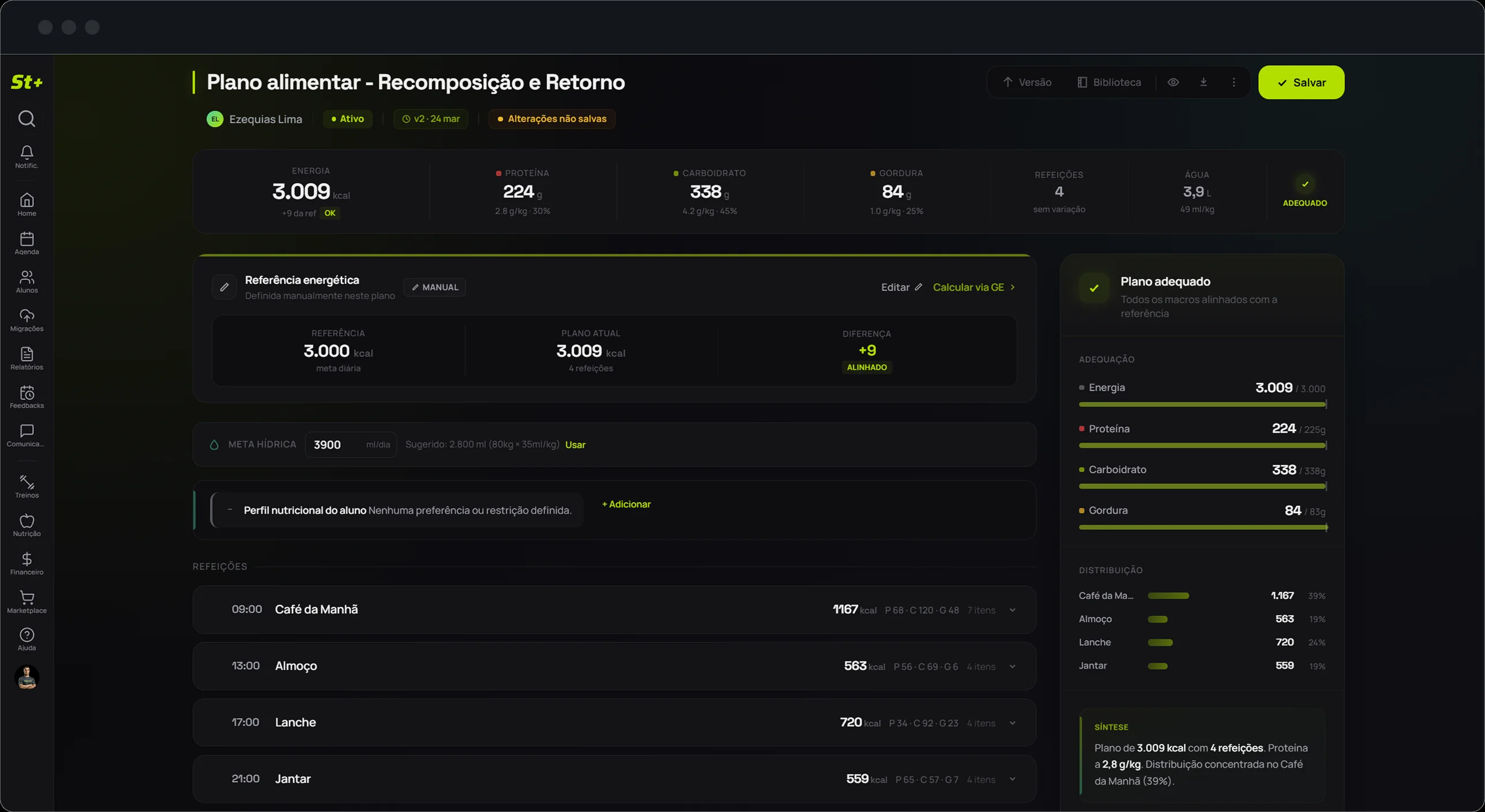Toggle the eye preview icon in header
Screen dimensions: 1485x812
point(1173,82)
